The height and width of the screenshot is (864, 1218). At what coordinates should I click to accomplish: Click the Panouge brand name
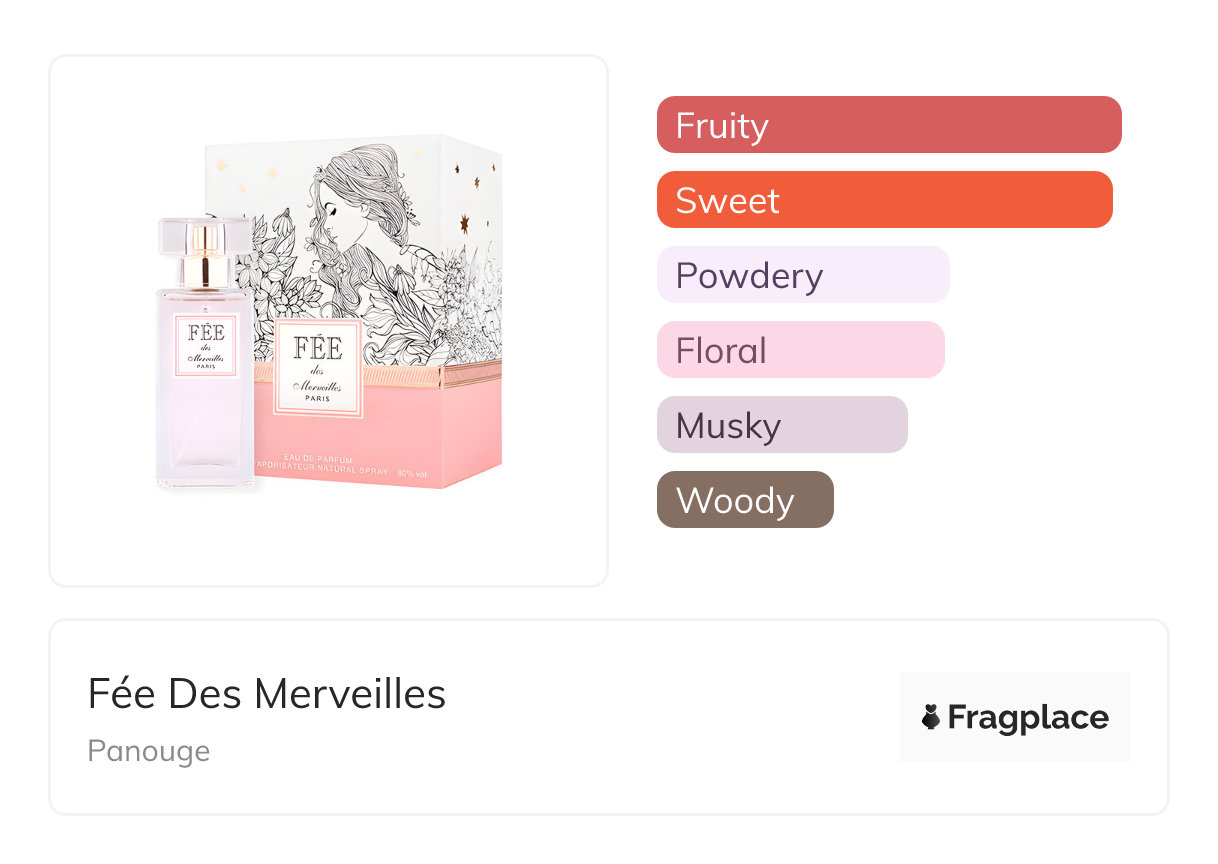coord(149,751)
